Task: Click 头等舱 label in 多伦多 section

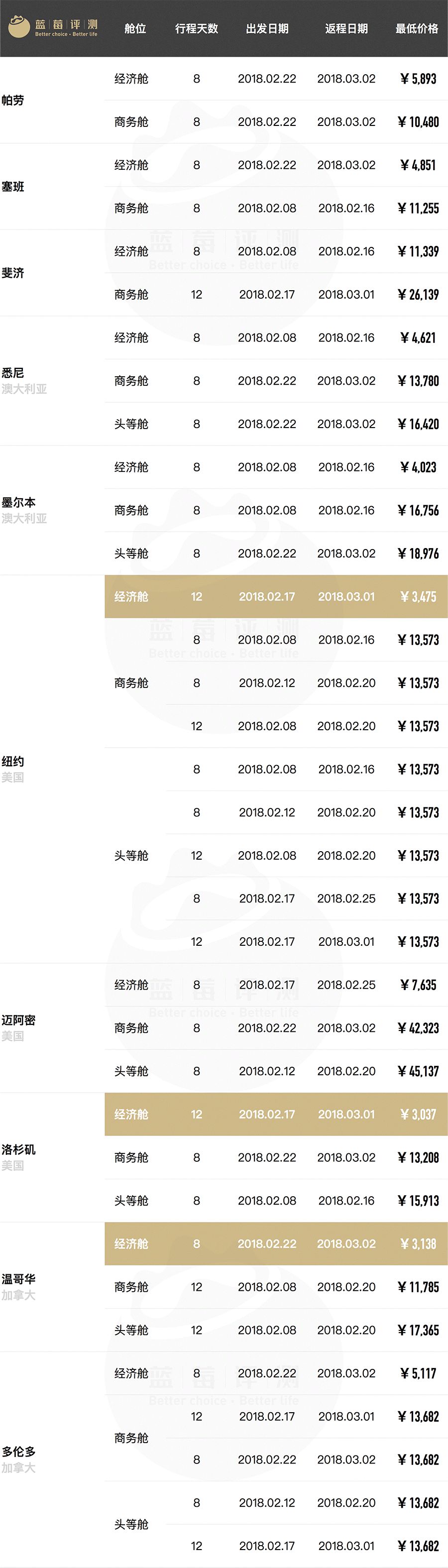Action: pos(131,1525)
